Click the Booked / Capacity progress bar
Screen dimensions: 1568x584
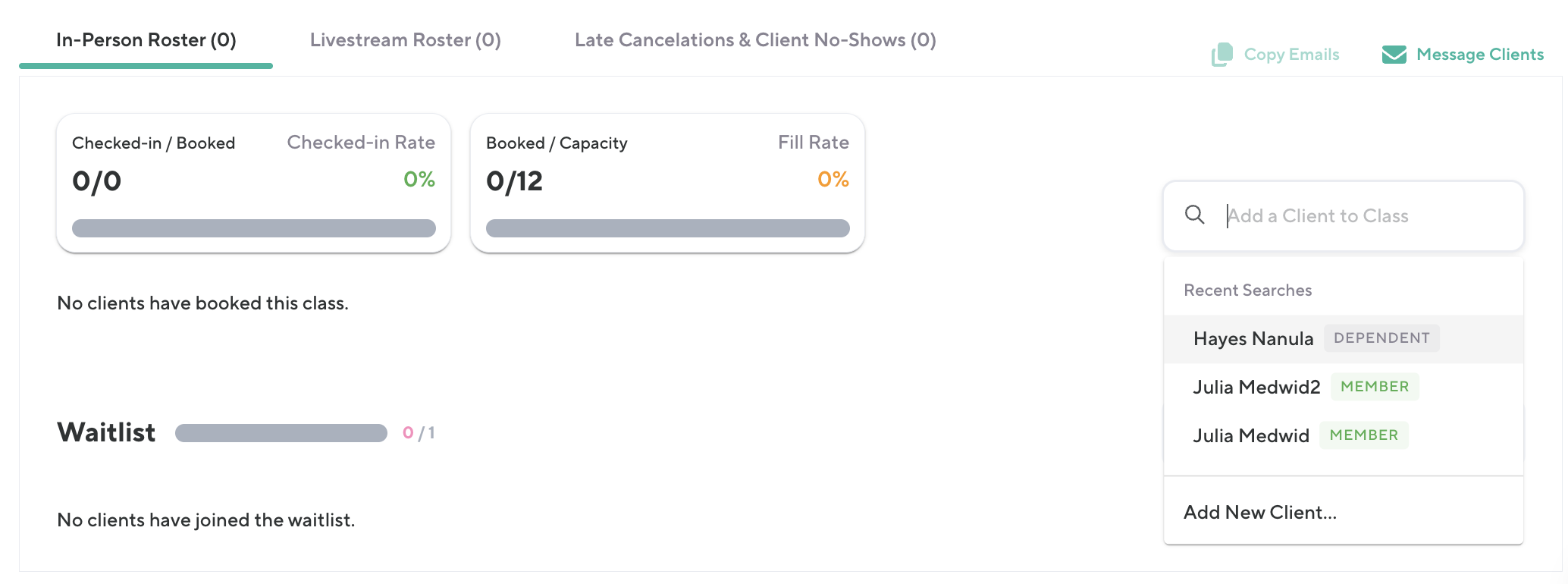[x=667, y=228]
